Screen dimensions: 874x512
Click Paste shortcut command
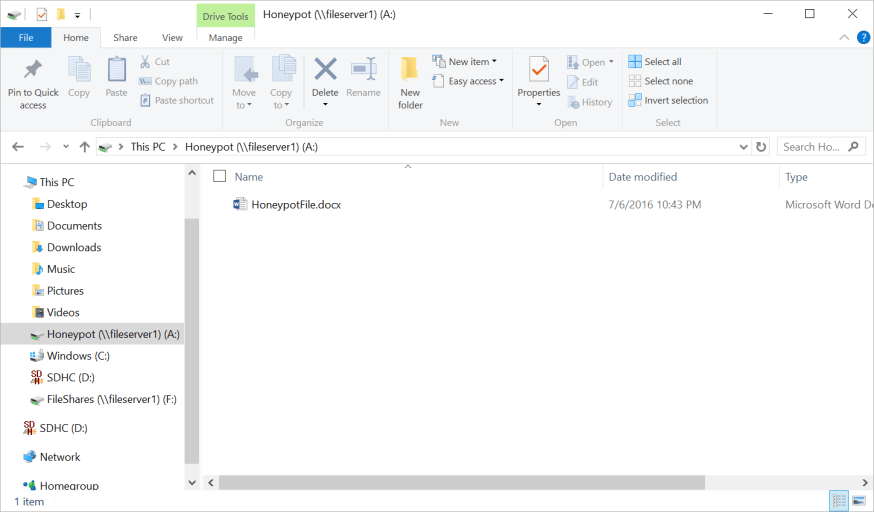(x=177, y=100)
